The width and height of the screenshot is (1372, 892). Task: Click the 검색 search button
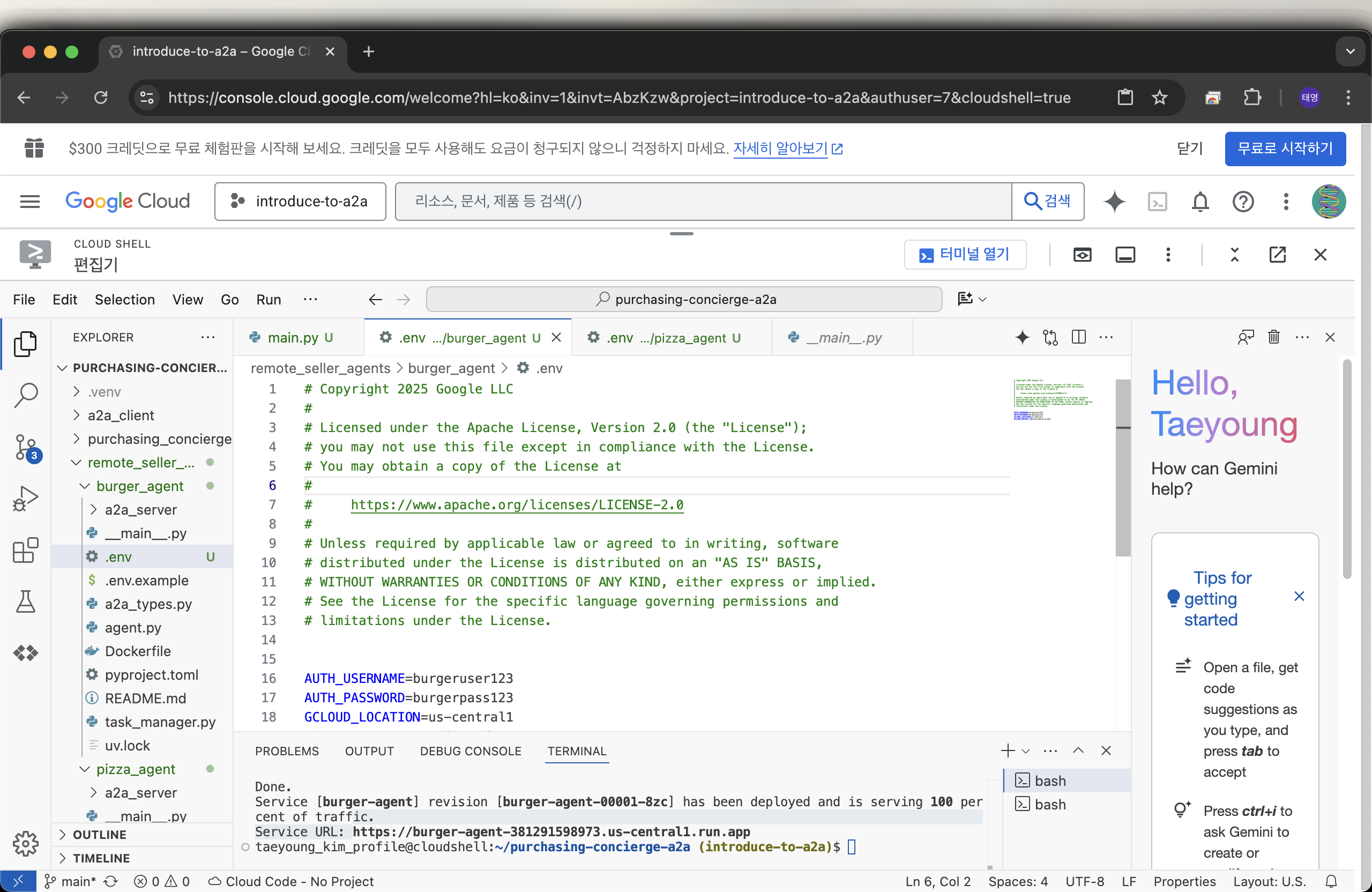point(1047,201)
